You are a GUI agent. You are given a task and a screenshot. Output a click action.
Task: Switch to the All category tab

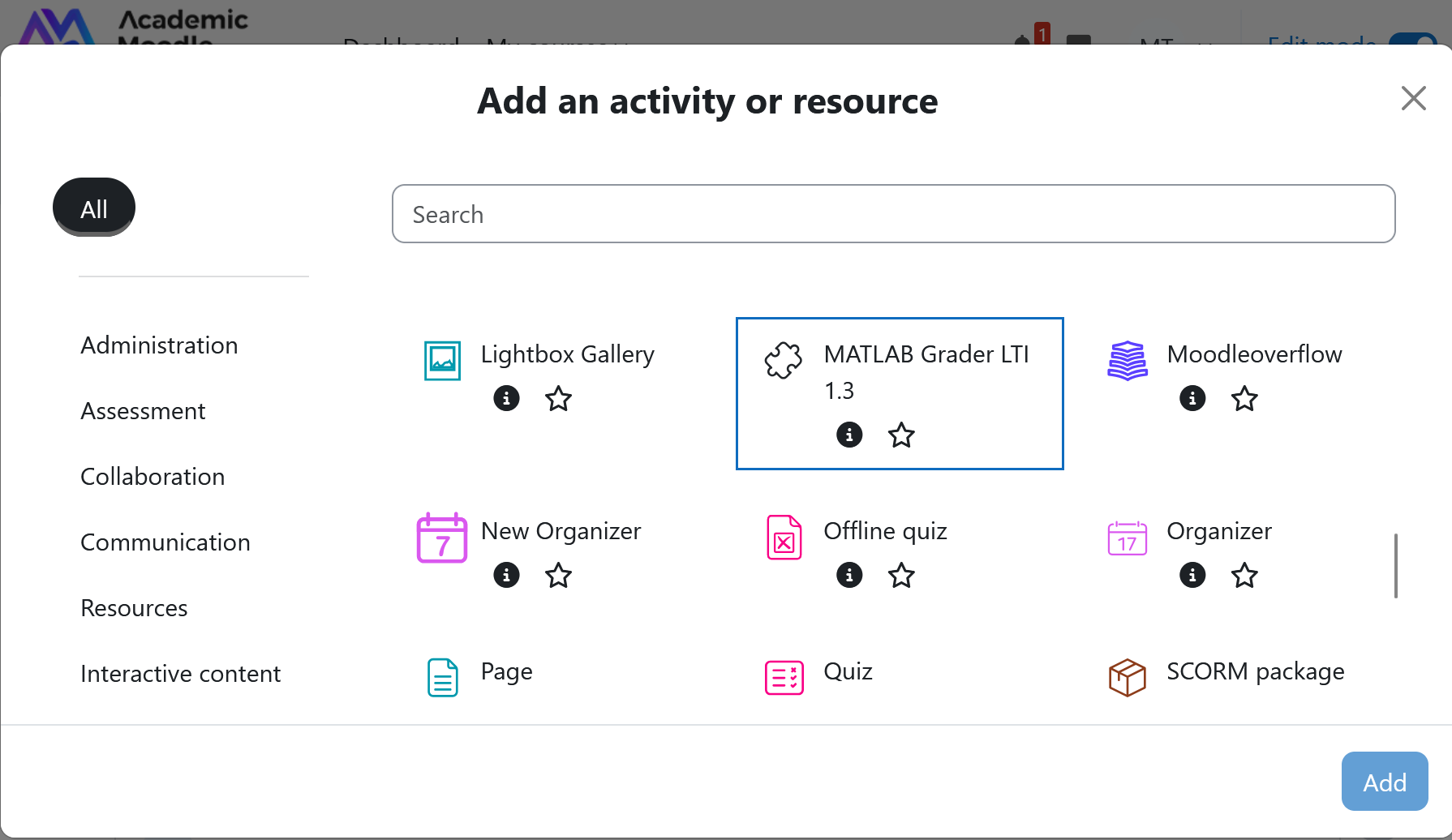(94, 208)
